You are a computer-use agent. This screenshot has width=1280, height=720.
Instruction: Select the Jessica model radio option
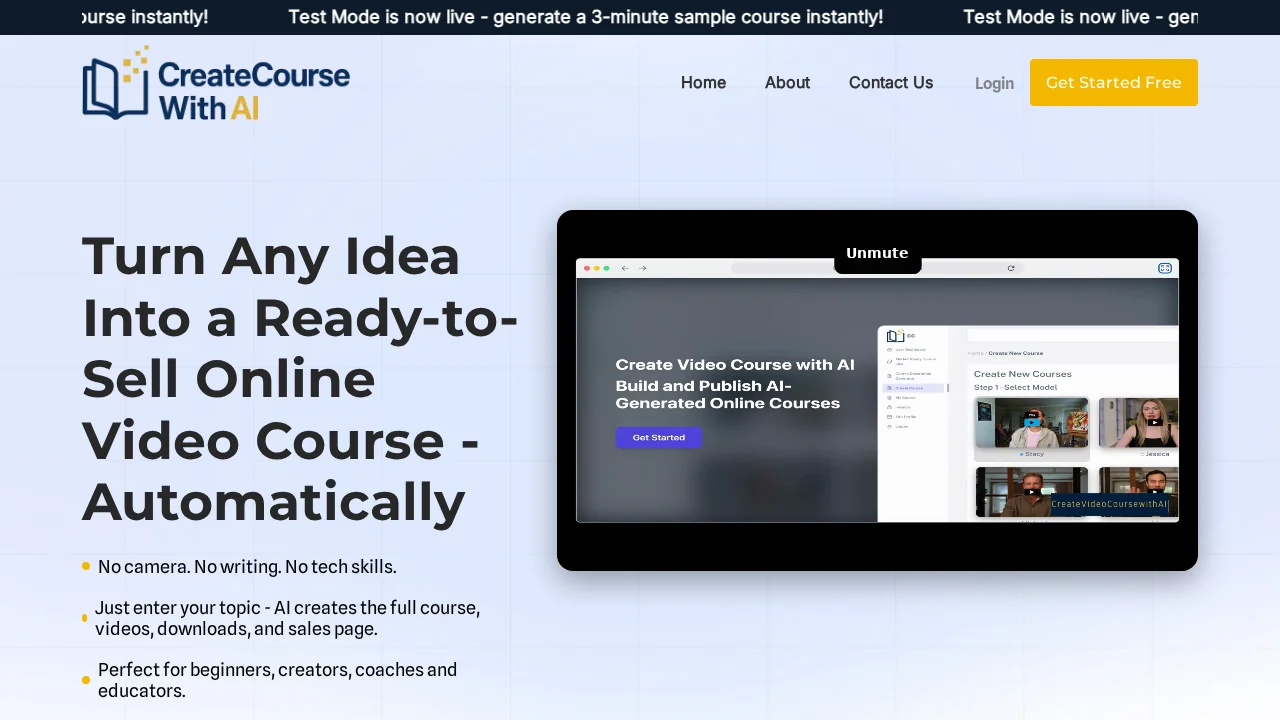(1144, 454)
